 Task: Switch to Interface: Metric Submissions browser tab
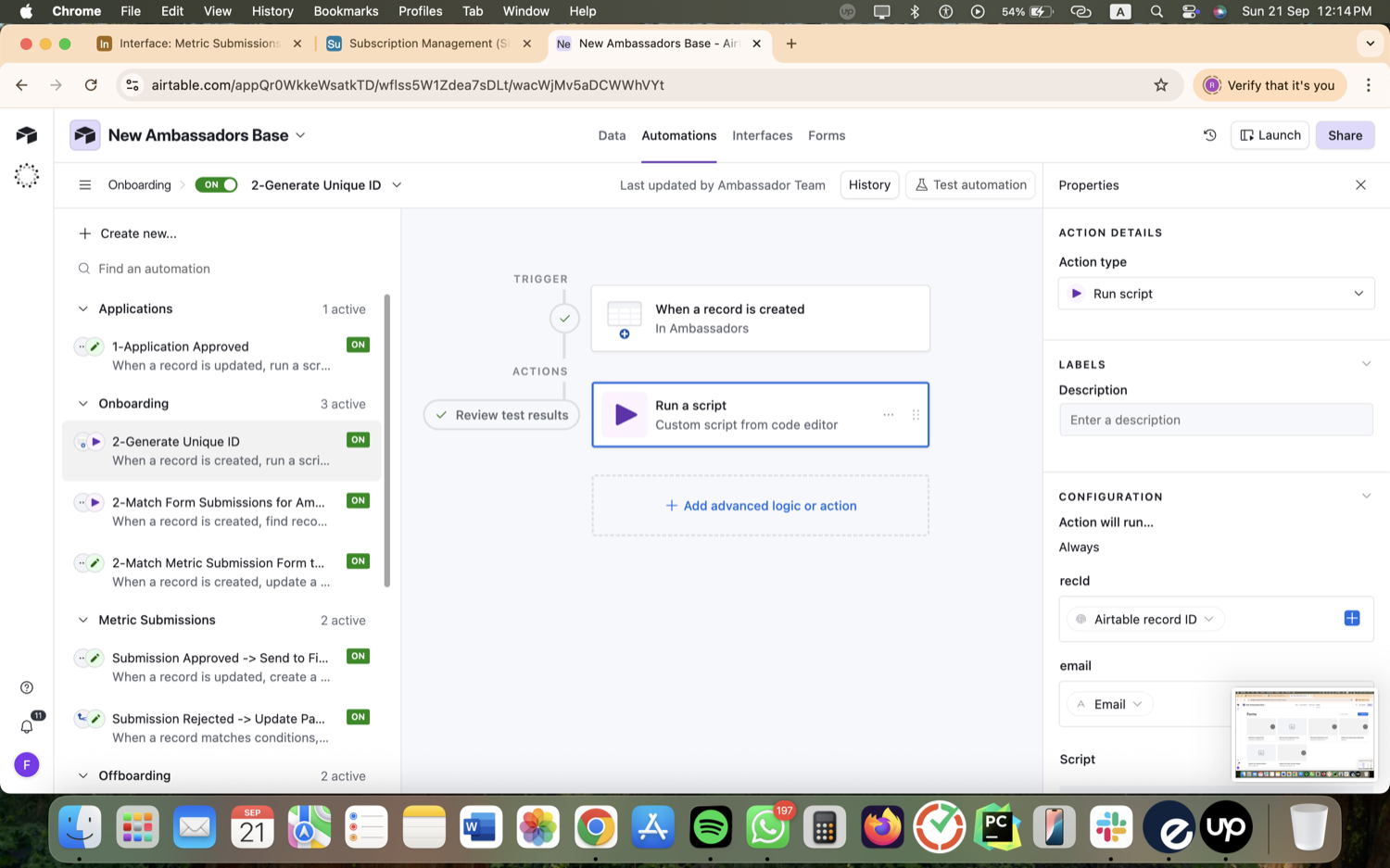click(x=198, y=44)
